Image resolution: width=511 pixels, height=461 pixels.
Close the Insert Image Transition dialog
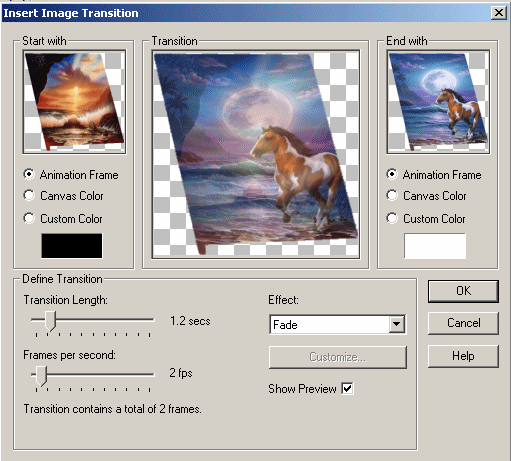[x=499, y=13]
